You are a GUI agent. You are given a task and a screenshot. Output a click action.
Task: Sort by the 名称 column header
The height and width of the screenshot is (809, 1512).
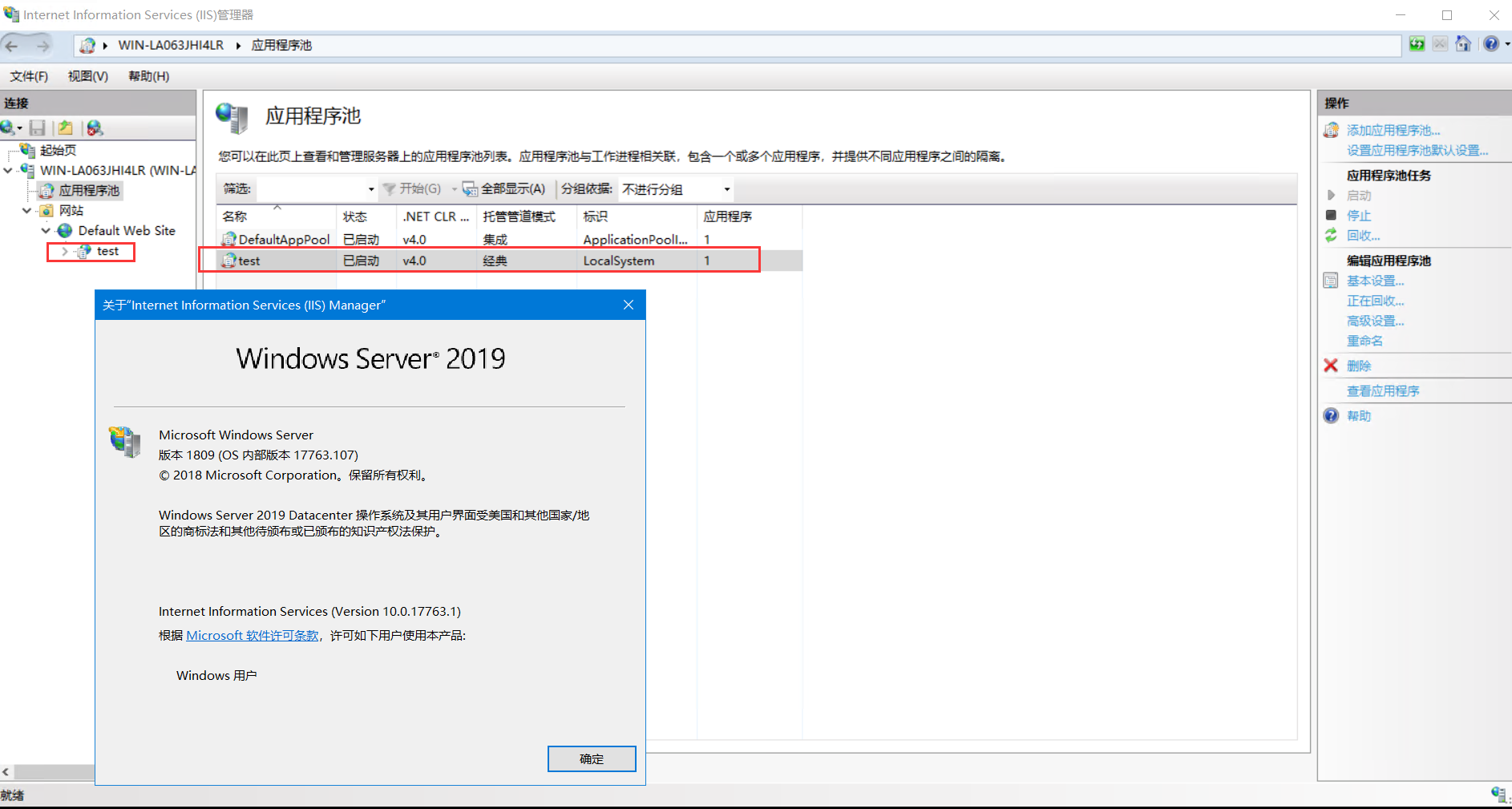point(277,216)
